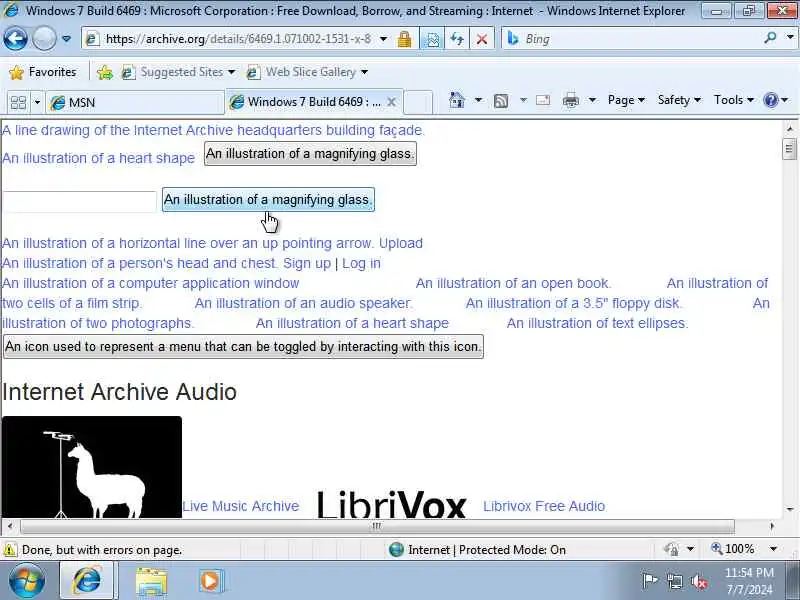Click the page error warning icon
This screenshot has height=600, width=800.
9,550
